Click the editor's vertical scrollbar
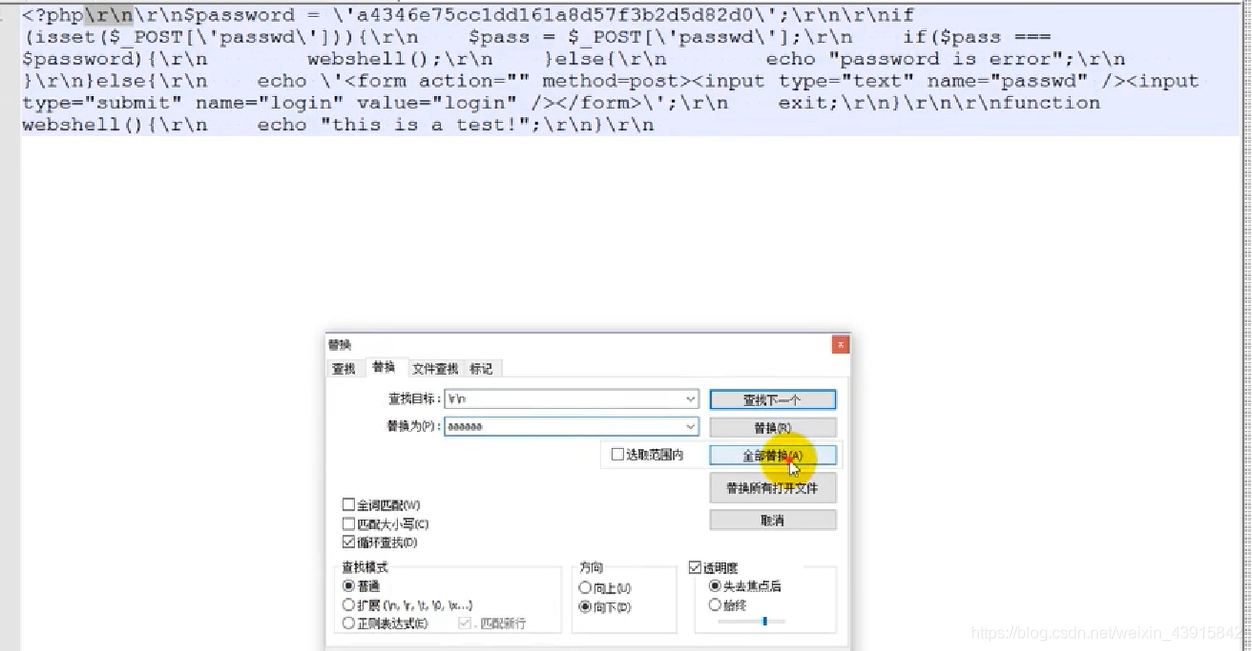The width and height of the screenshot is (1252, 651). (1246, 325)
